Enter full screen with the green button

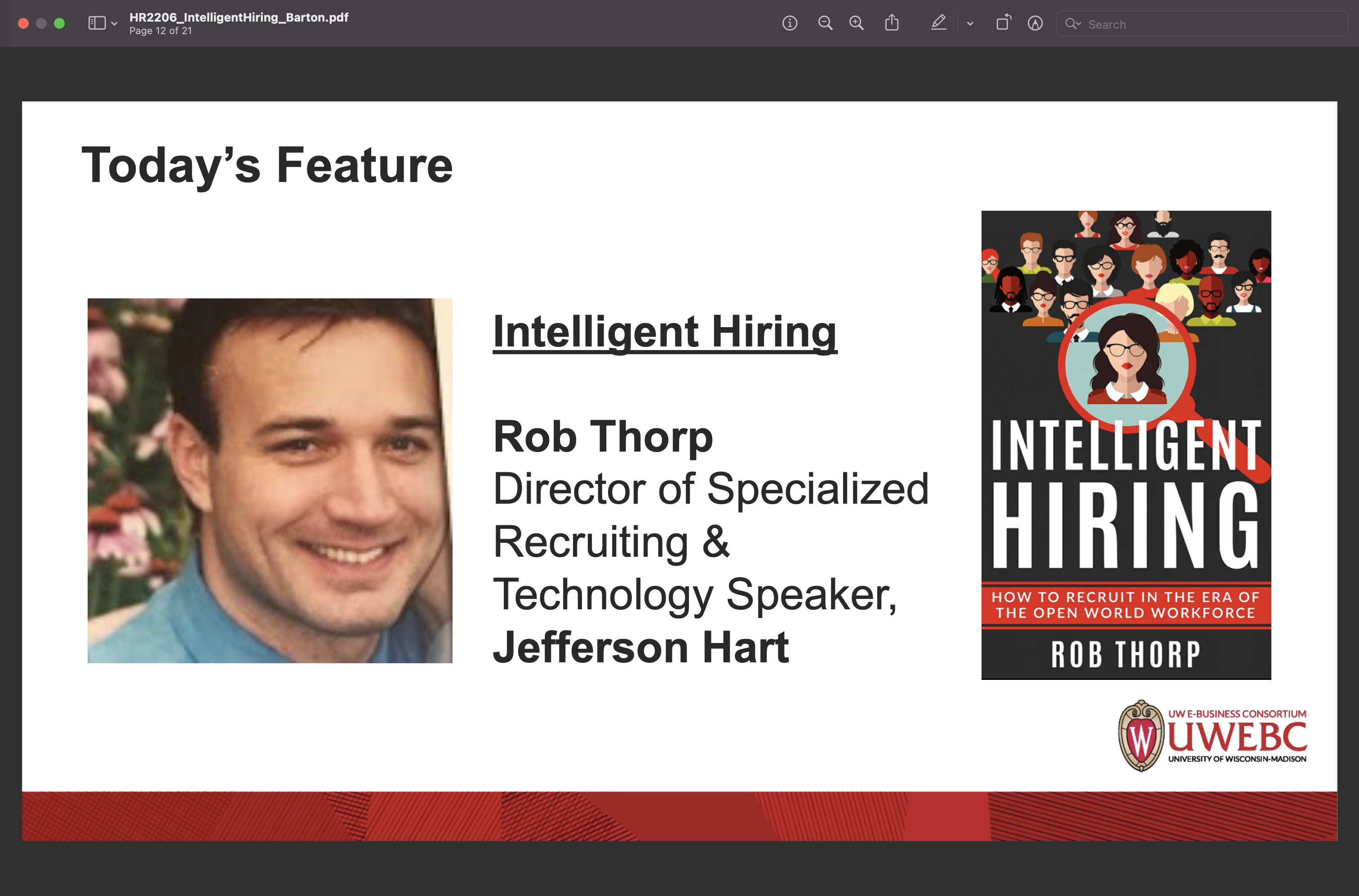pos(59,23)
